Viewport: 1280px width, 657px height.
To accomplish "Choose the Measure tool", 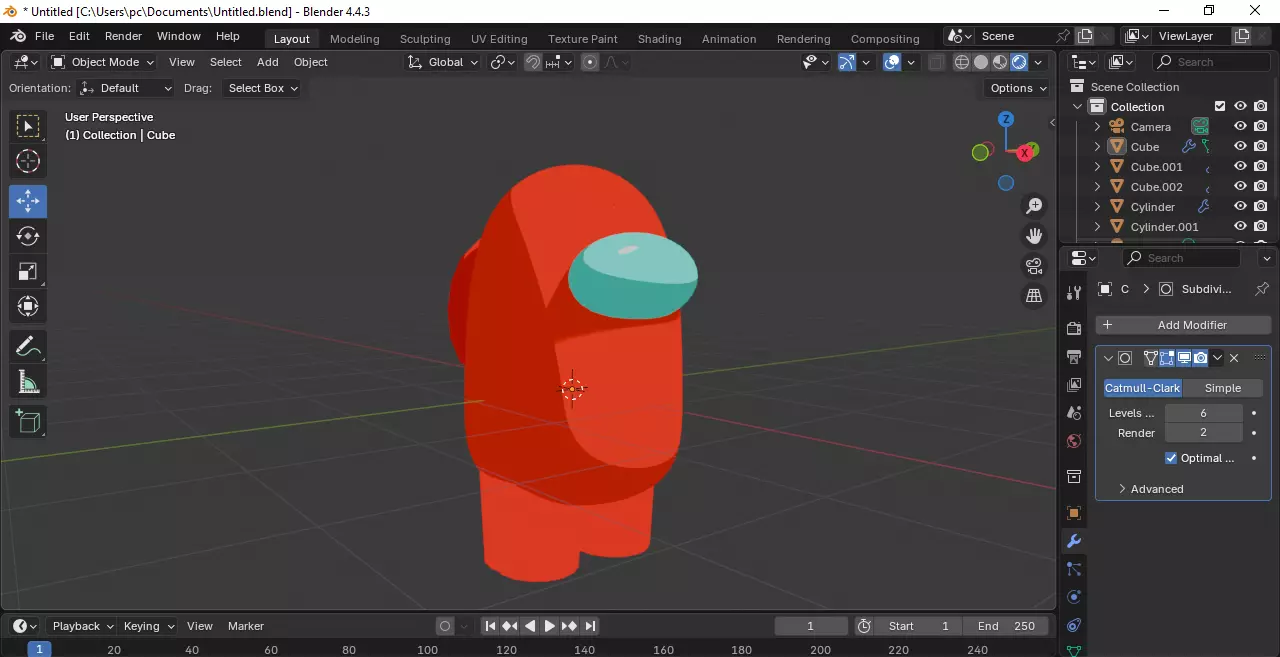I will point(28,382).
